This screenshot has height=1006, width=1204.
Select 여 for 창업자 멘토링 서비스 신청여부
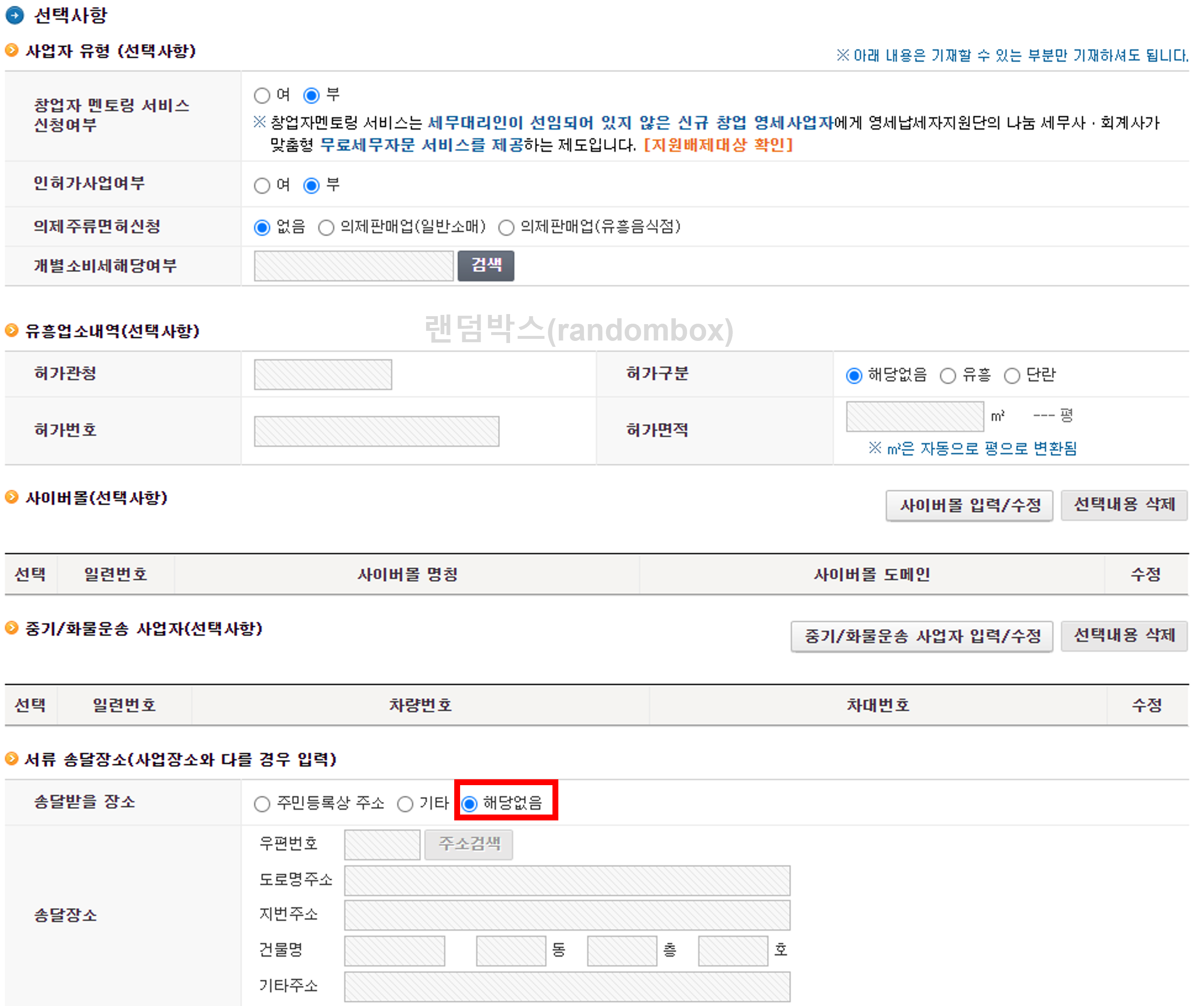[262, 95]
